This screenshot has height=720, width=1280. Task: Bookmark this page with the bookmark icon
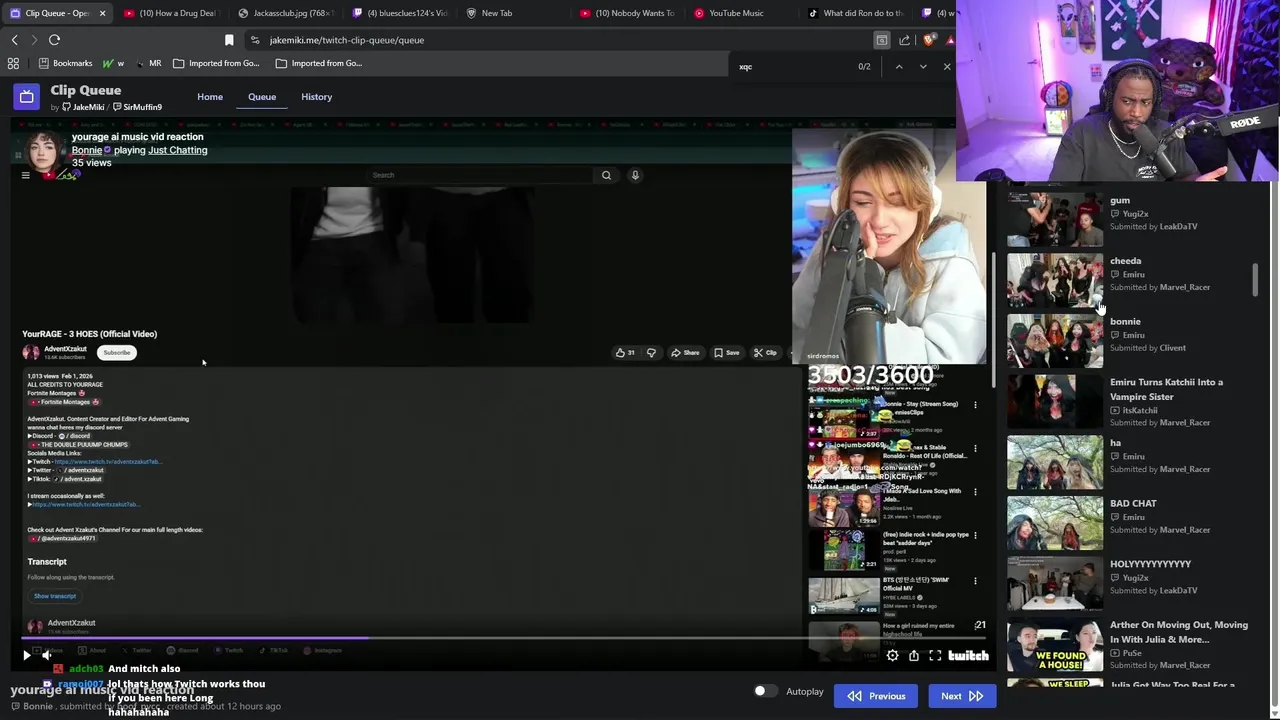tap(229, 40)
